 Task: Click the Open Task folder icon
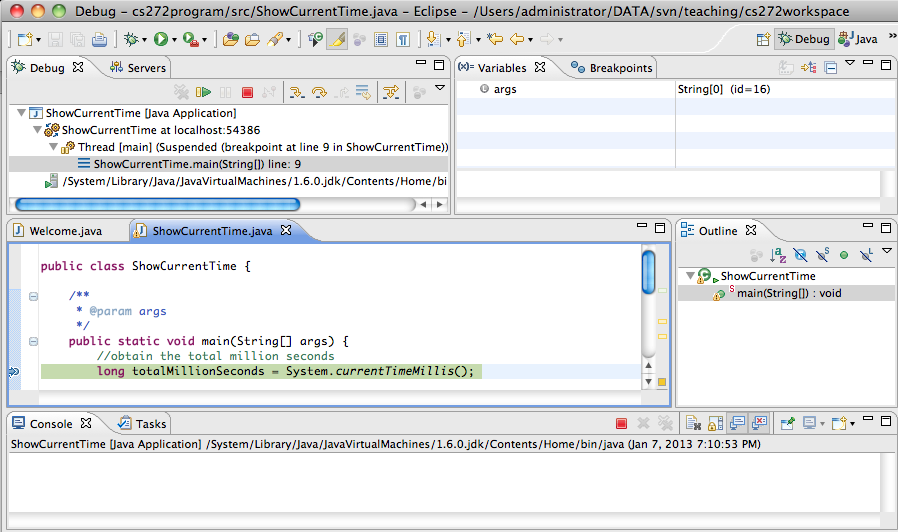click(252, 39)
